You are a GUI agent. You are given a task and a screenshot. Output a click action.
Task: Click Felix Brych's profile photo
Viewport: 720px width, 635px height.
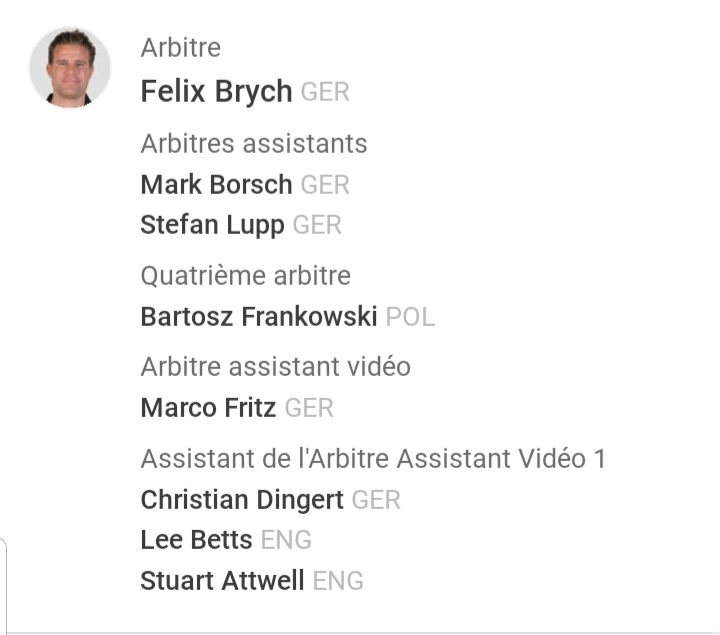70,67
